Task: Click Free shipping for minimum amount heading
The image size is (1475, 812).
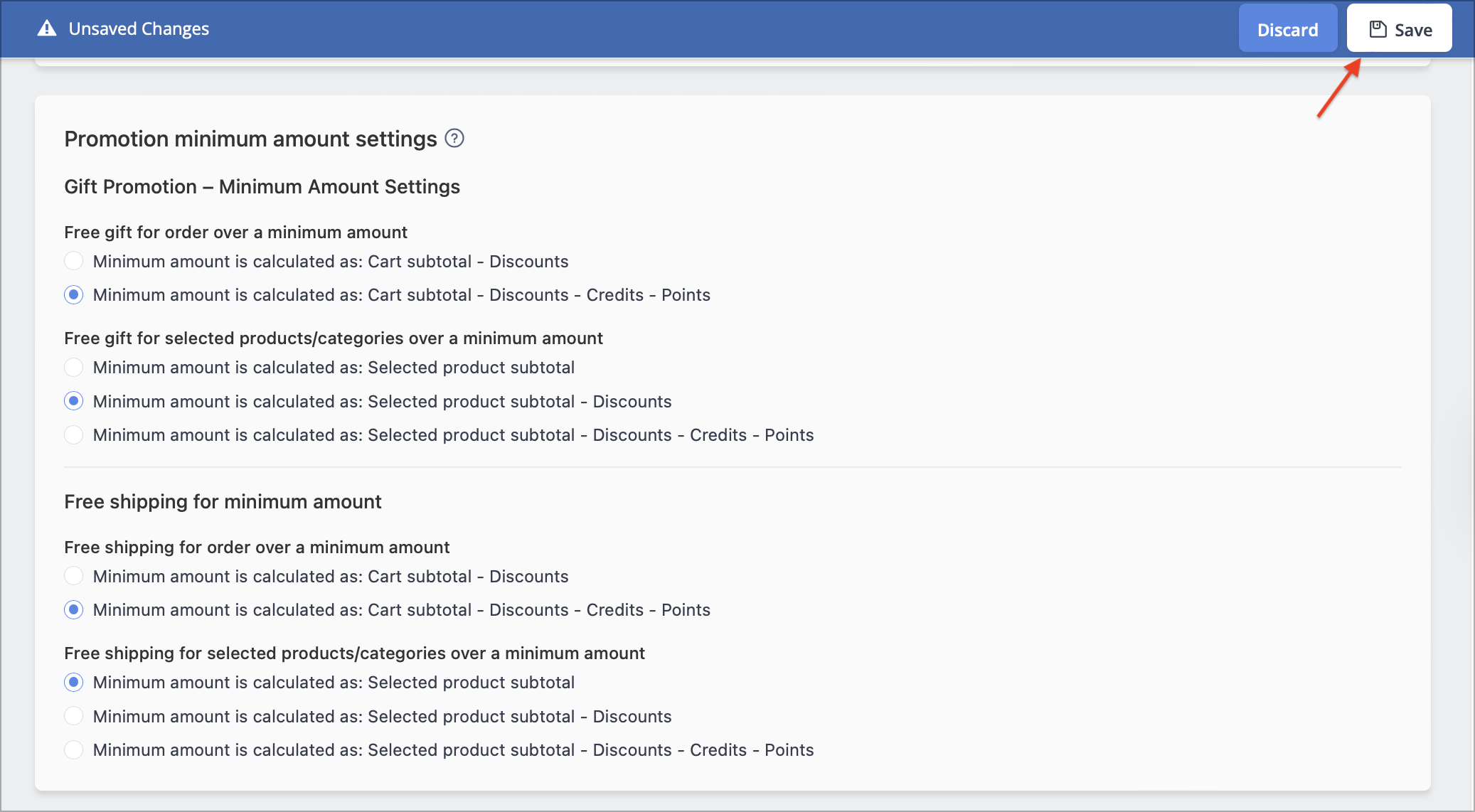Action: [223, 501]
